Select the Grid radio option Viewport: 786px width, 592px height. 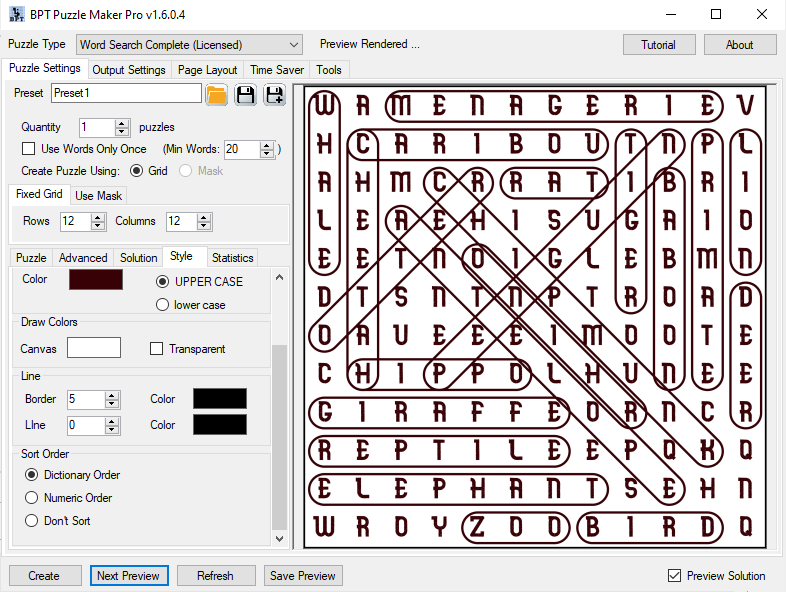tap(136, 171)
